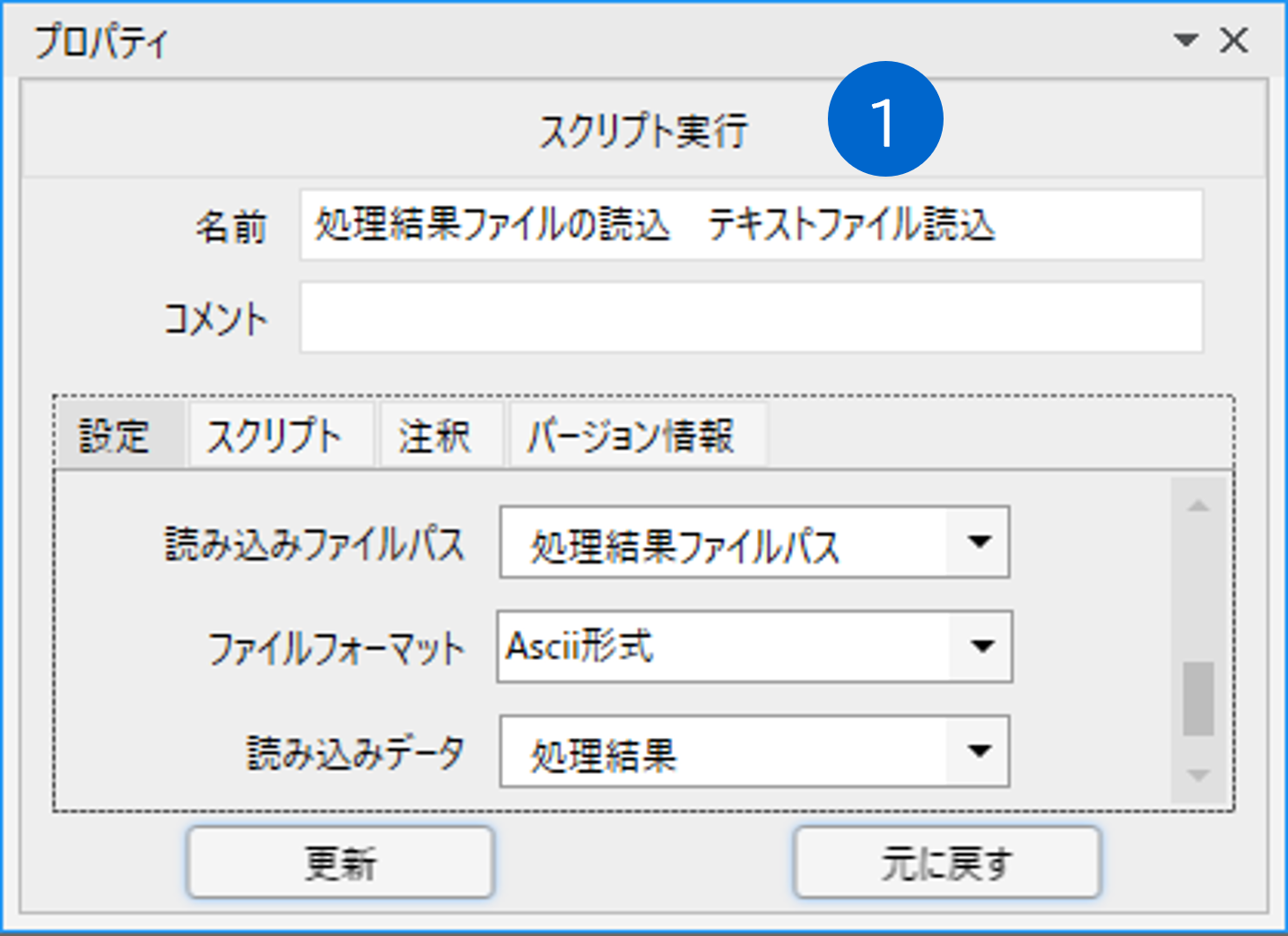The height and width of the screenshot is (936, 1288).
Task: Expand the 読み込みデータ dropdown arrow
Action: pos(979,751)
